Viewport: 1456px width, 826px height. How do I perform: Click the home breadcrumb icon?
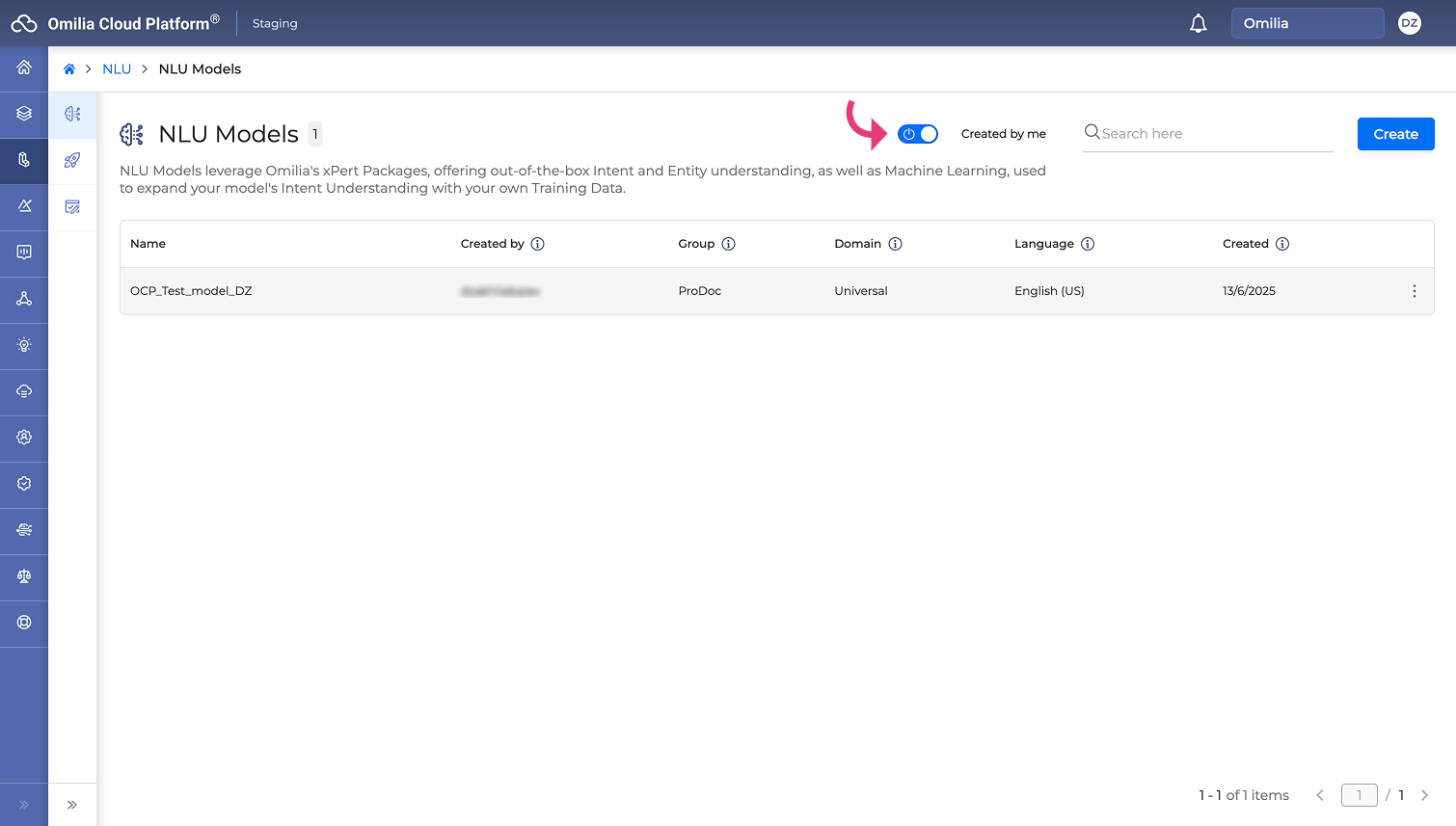coord(69,69)
